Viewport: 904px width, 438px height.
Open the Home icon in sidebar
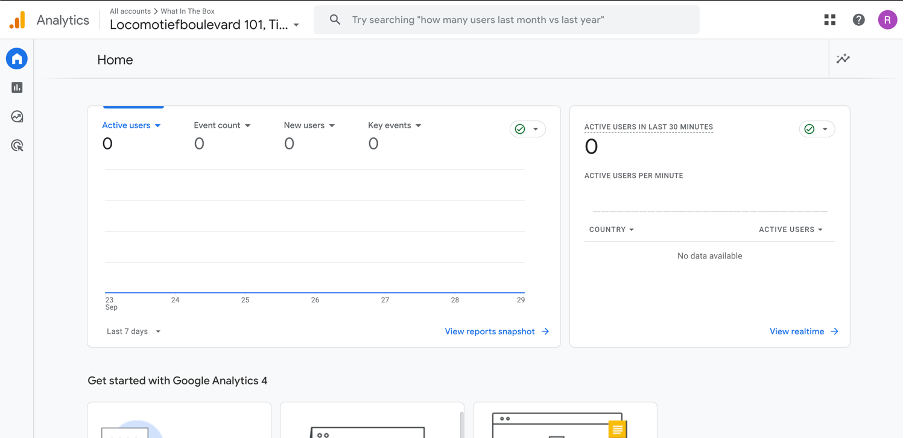17,59
